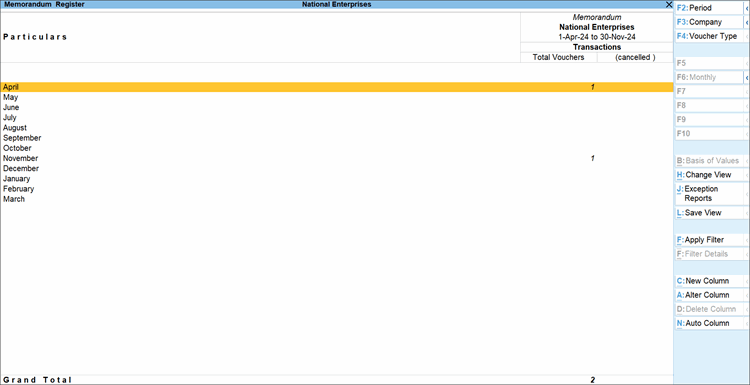Click the Save View button
Viewport: 750px width, 385px height.
pyautogui.click(x=709, y=213)
